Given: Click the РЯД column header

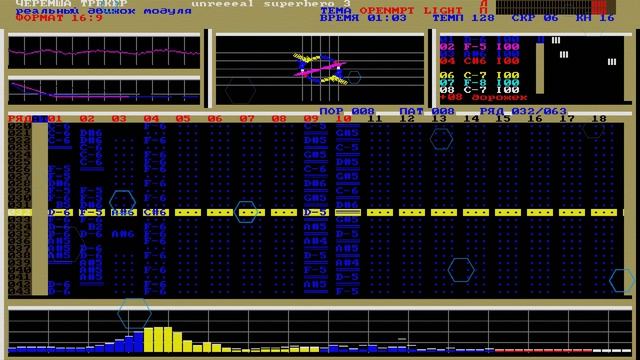Looking at the screenshot, I should (20, 119).
